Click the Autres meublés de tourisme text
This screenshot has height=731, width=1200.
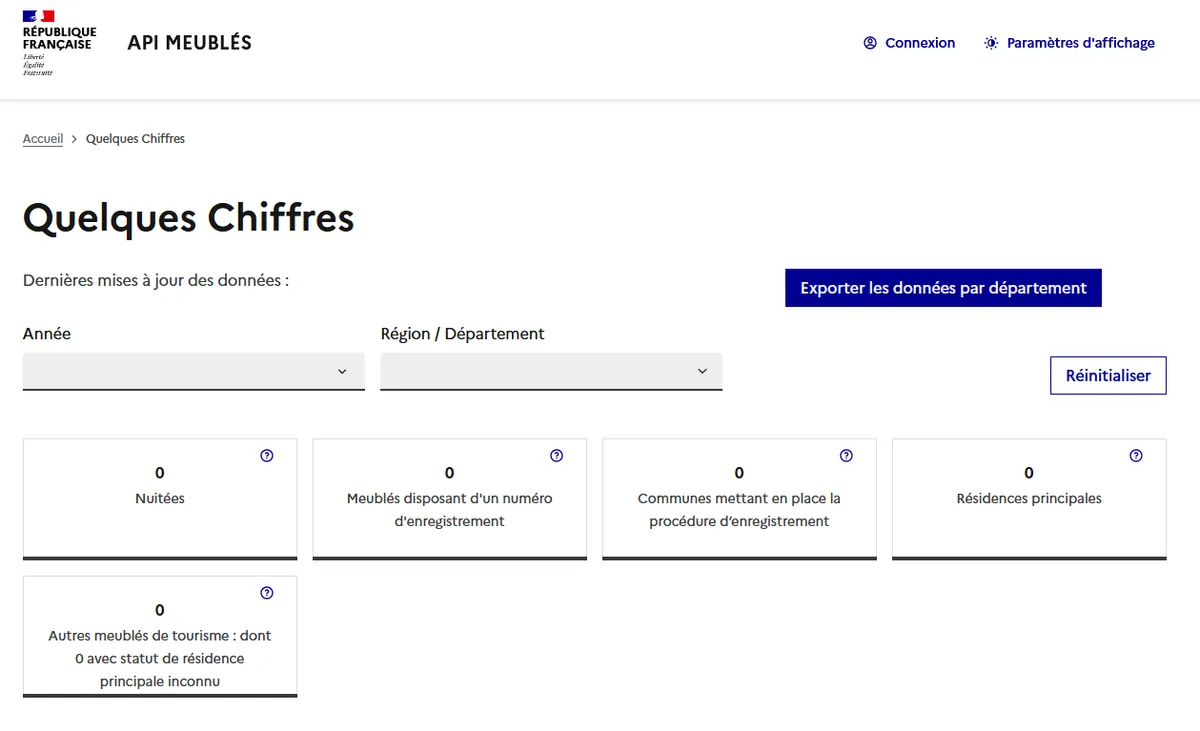[160, 658]
